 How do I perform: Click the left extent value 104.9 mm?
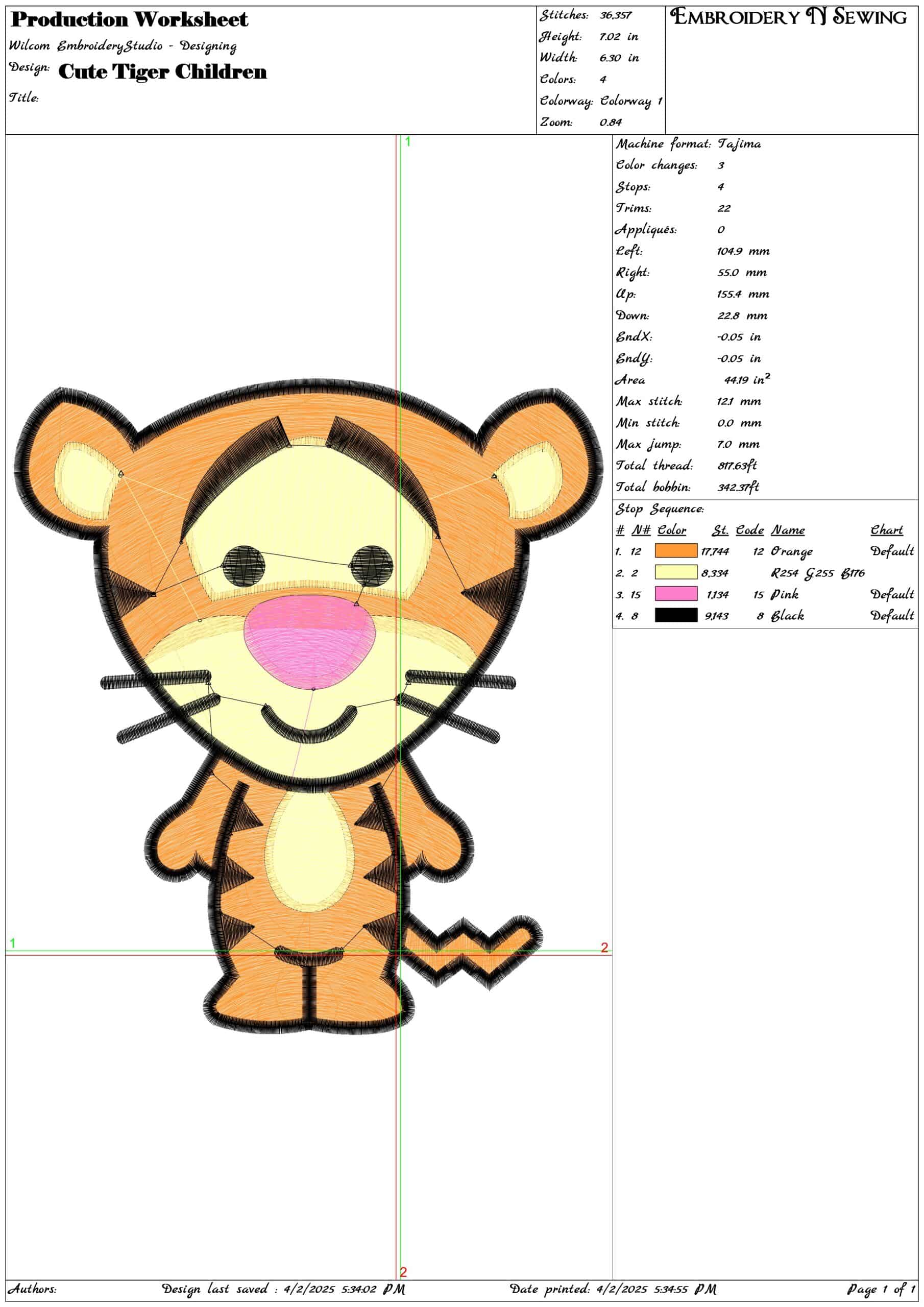pyautogui.click(x=743, y=252)
